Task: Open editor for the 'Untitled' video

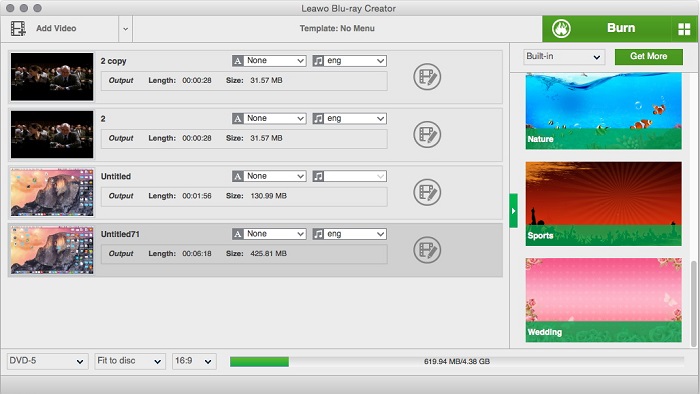Action: (427, 192)
